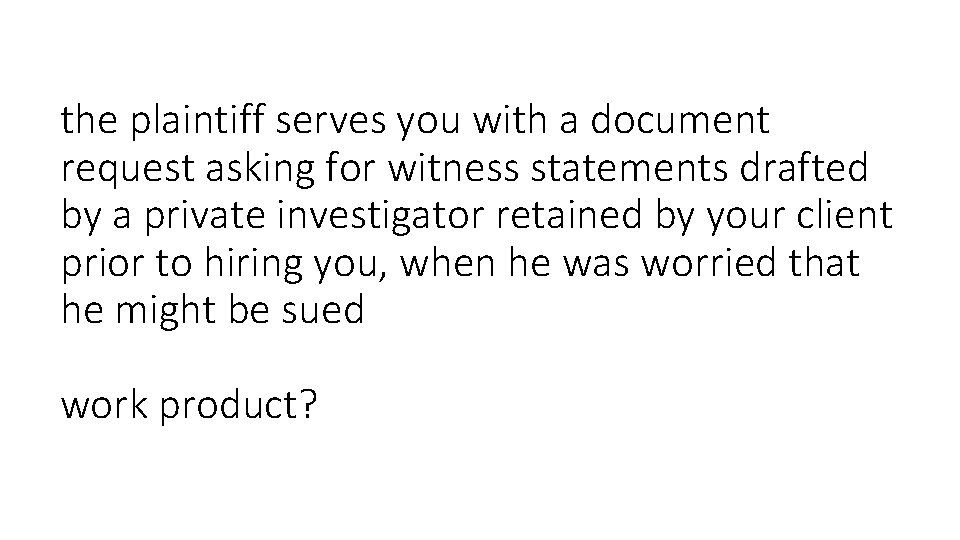Click the word "asking" in the second line
Viewport: 960px width, 540px height.
pos(260,168)
